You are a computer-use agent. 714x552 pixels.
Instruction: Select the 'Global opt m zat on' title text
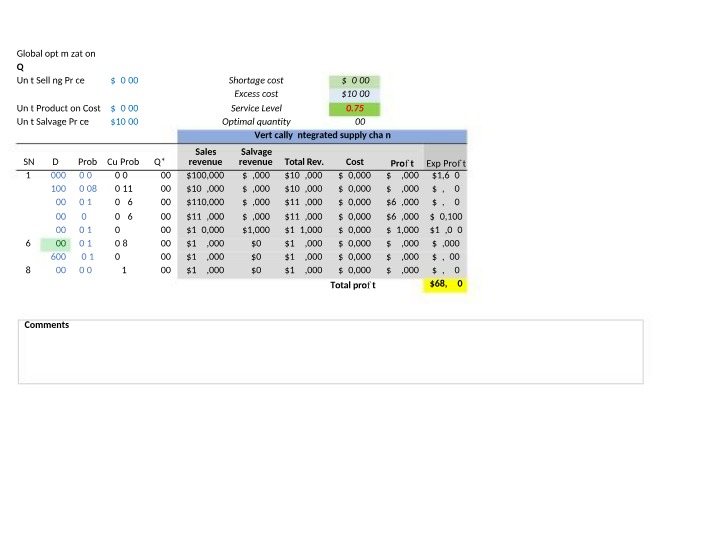coord(56,54)
